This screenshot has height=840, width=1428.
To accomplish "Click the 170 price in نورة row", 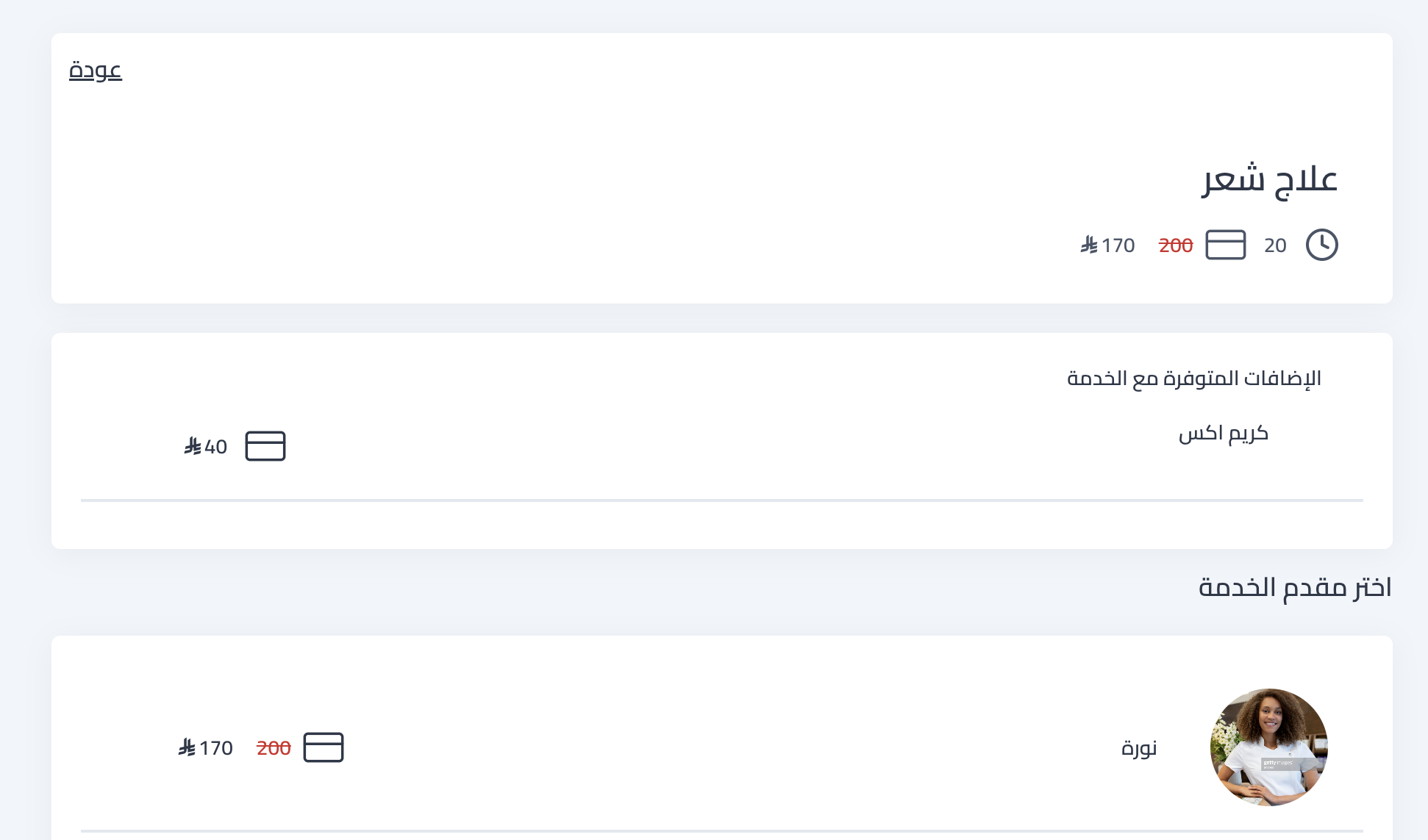I will pyautogui.click(x=216, y=748).
